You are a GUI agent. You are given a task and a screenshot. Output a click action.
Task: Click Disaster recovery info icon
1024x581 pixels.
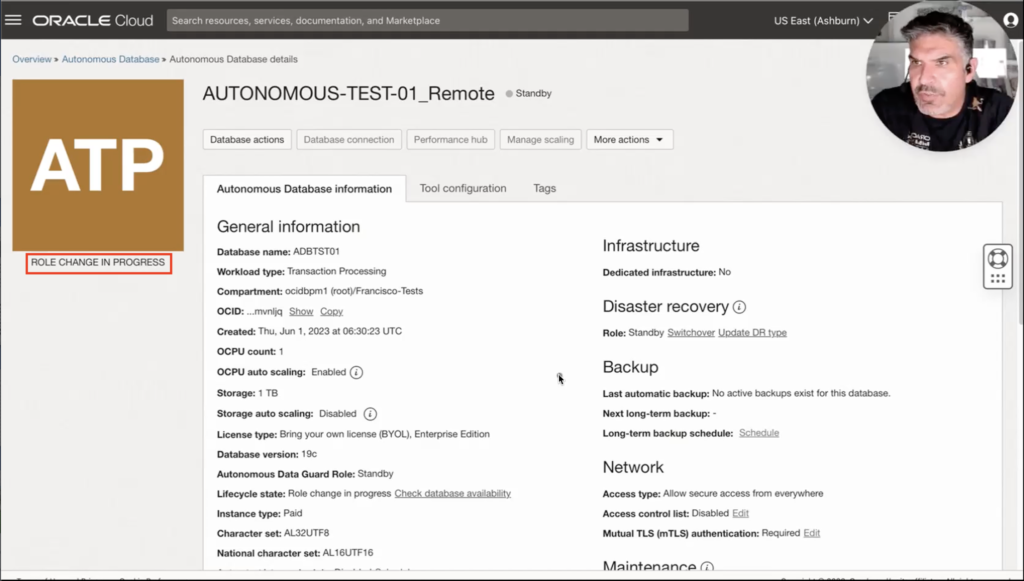[x=740, y=307]
